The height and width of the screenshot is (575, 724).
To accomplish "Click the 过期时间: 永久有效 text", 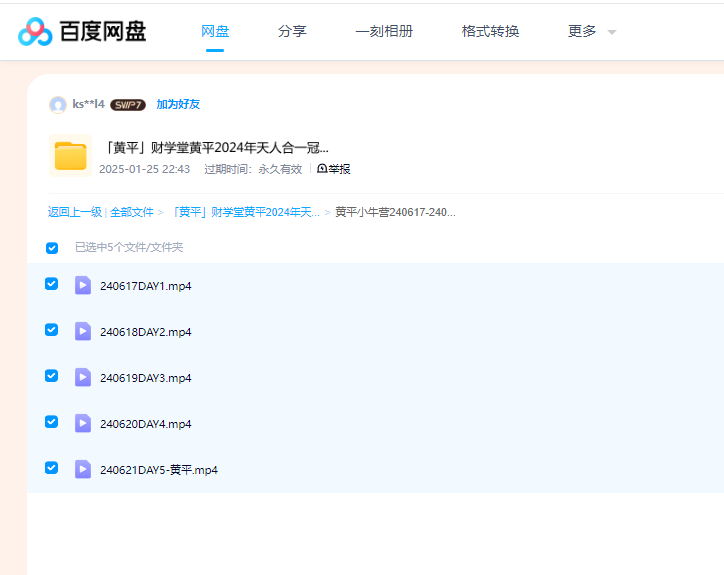I will point(253,169).
